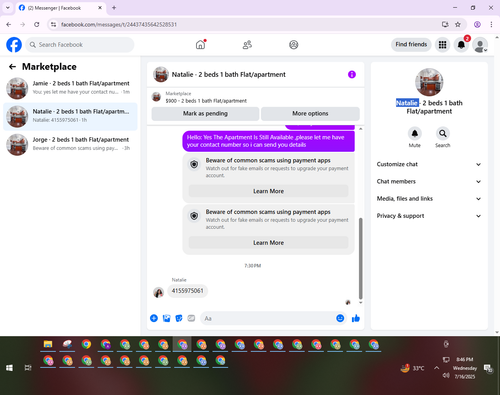This screenshot has width=500, height=395.
Task: Expand Chat members section
Action: pos(429,182)
